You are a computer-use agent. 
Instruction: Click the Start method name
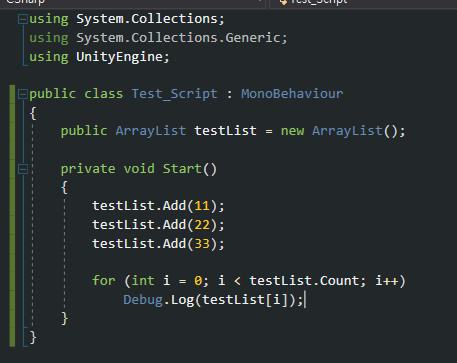[182, 169]
